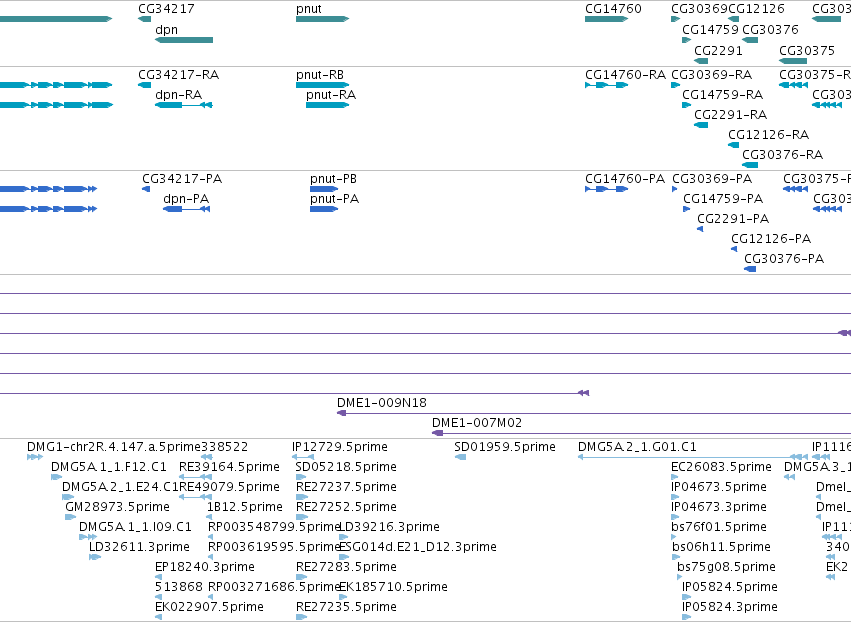
Task: Select the CG30369-PA protein label
Action: 712,179
